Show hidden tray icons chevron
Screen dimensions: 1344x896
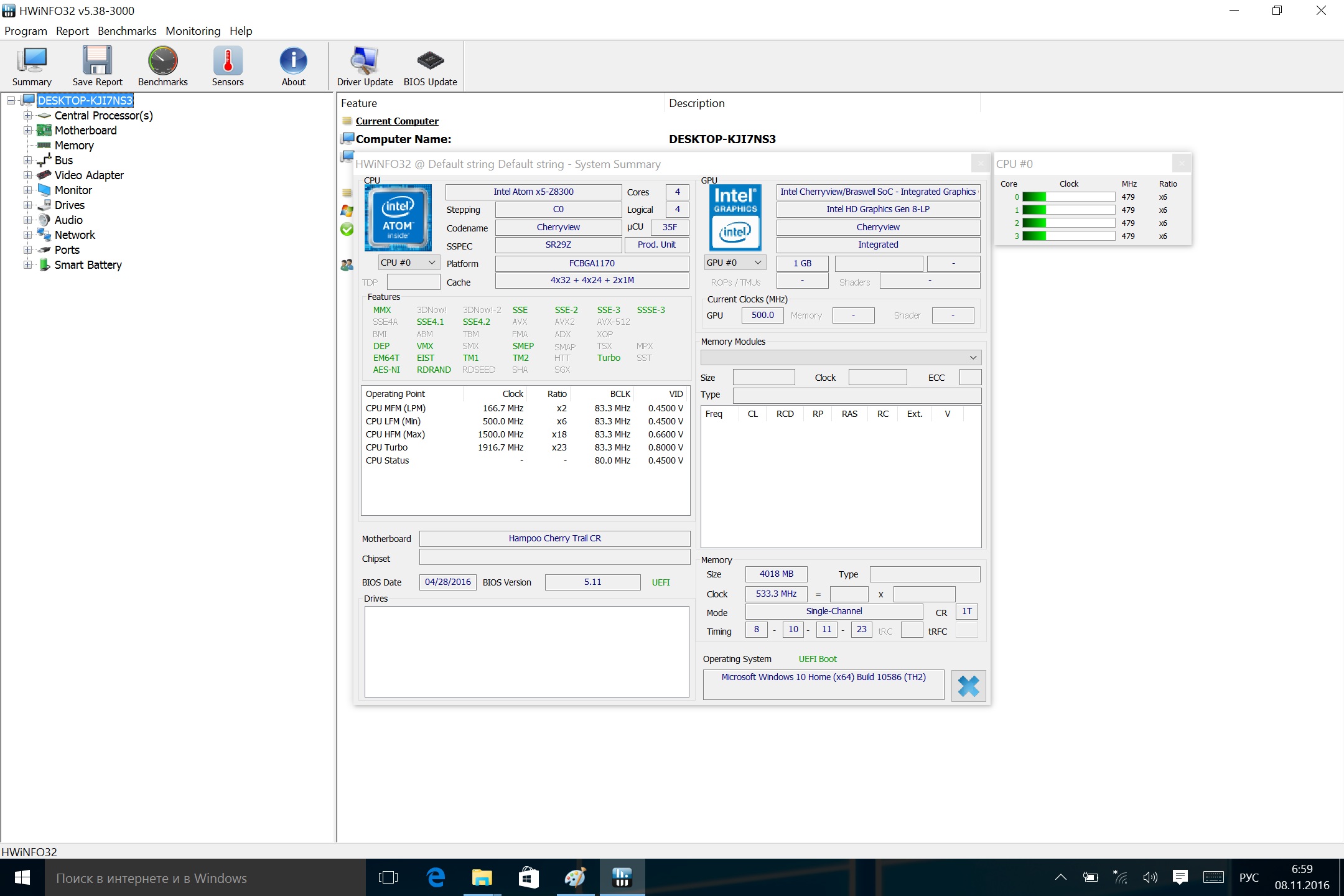[1061, 877]
